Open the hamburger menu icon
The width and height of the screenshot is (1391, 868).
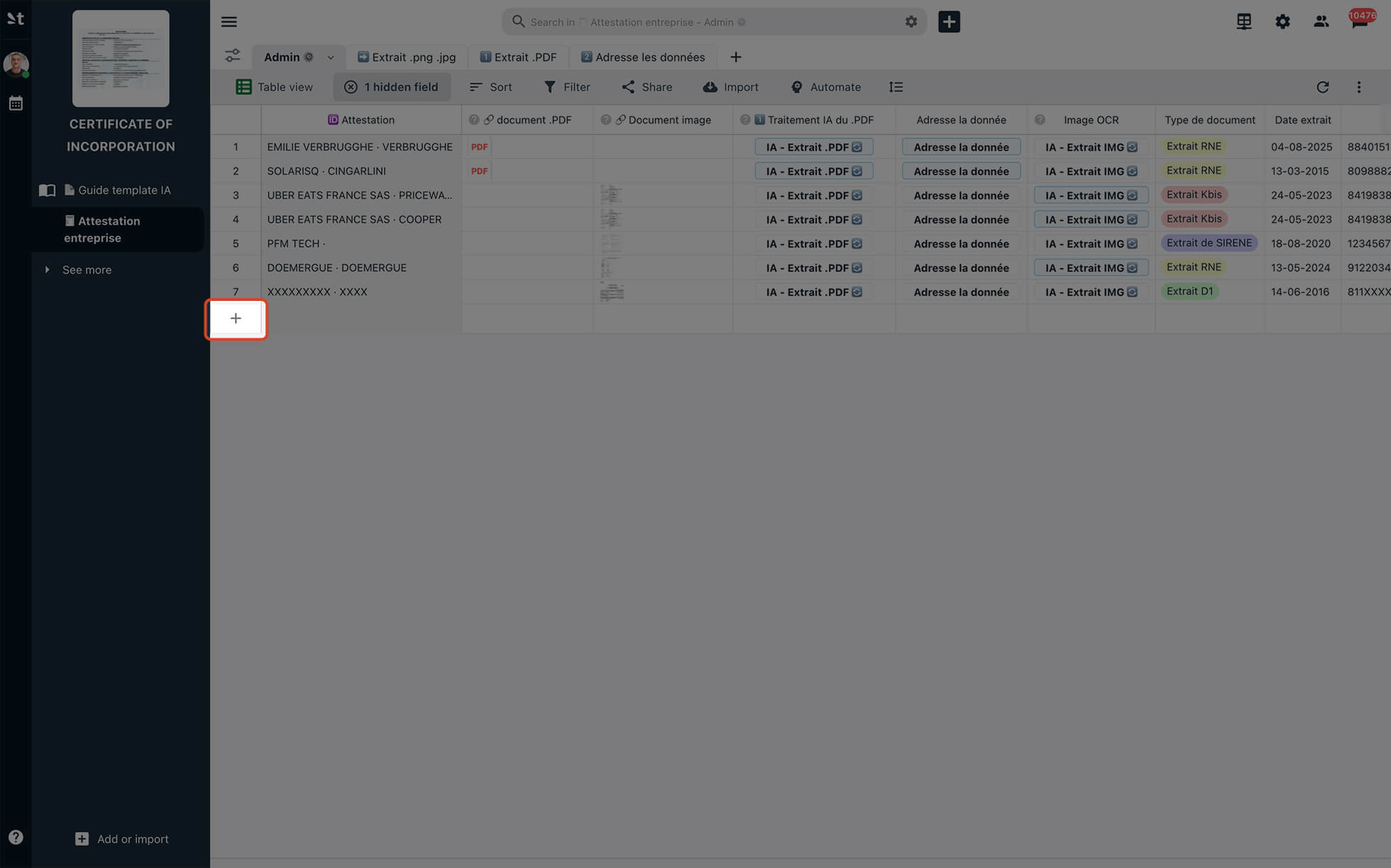click(229, 21)
